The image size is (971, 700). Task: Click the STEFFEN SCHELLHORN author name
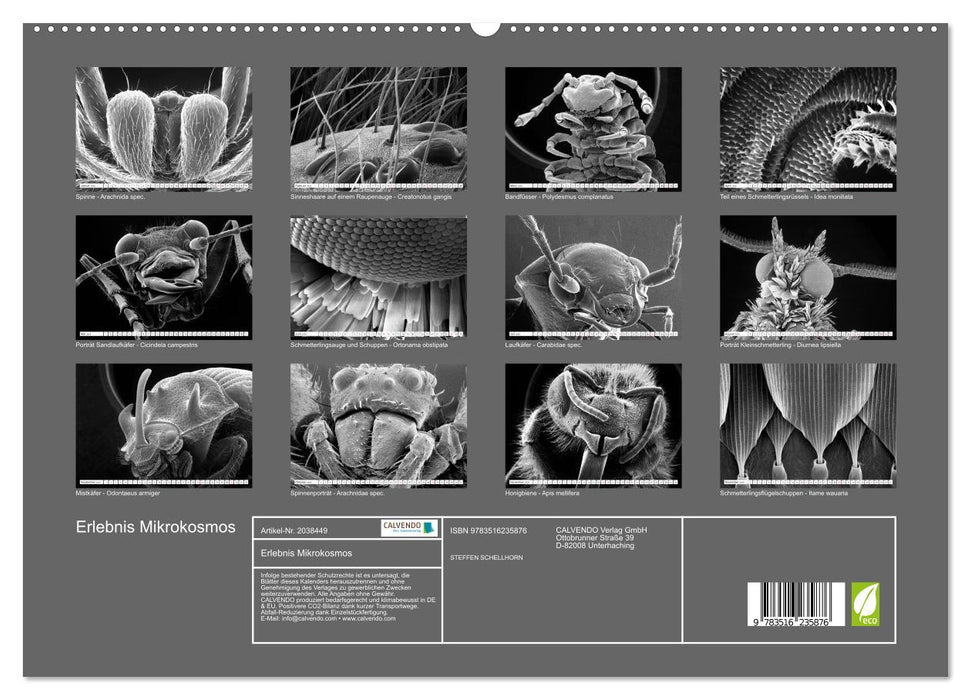488,558
